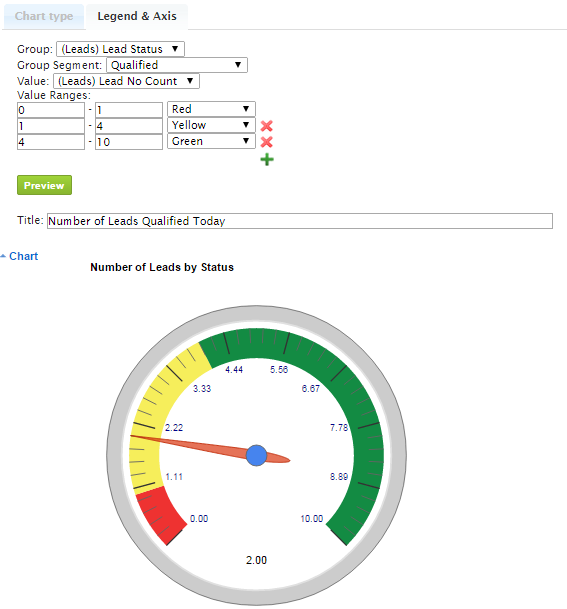Click the gauge value 2.00
The image size is (567, 609).
click(256, 560)
